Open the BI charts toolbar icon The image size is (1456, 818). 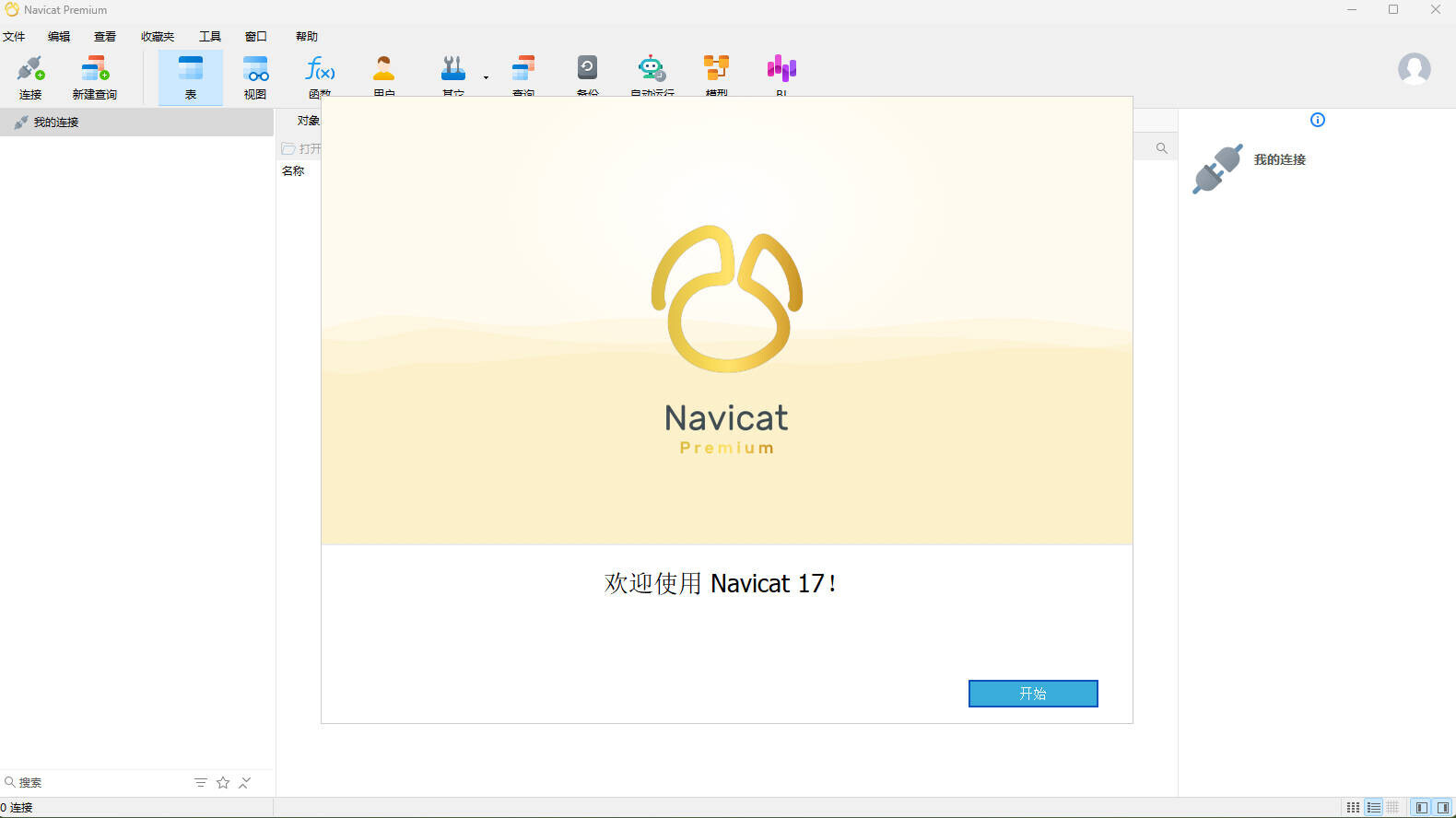[x=781, y=69]
